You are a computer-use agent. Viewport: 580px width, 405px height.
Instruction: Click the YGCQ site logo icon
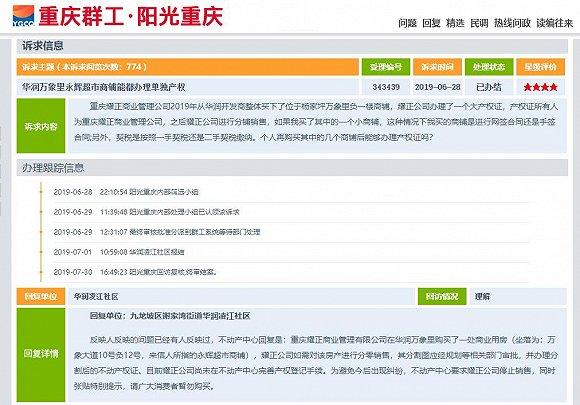coord(23,16)
